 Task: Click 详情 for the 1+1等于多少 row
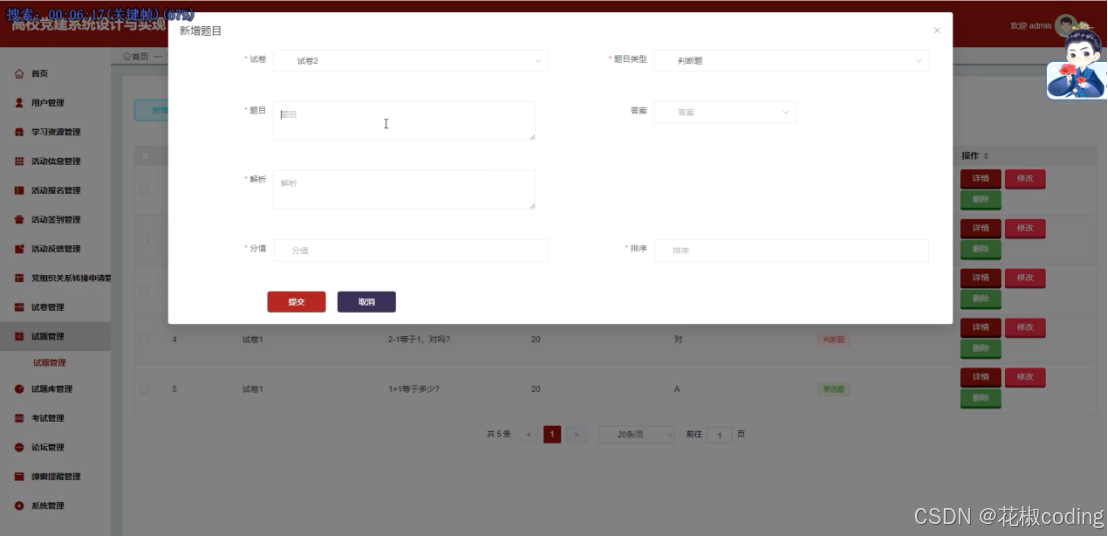pyautogui.click(x=980, y=377)
